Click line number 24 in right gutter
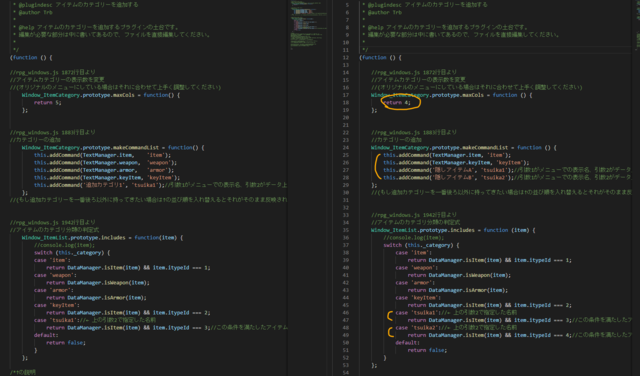Image resolution: width=640 pixels, height=376 pixels. pyautogui.click(x=346, y=147)
